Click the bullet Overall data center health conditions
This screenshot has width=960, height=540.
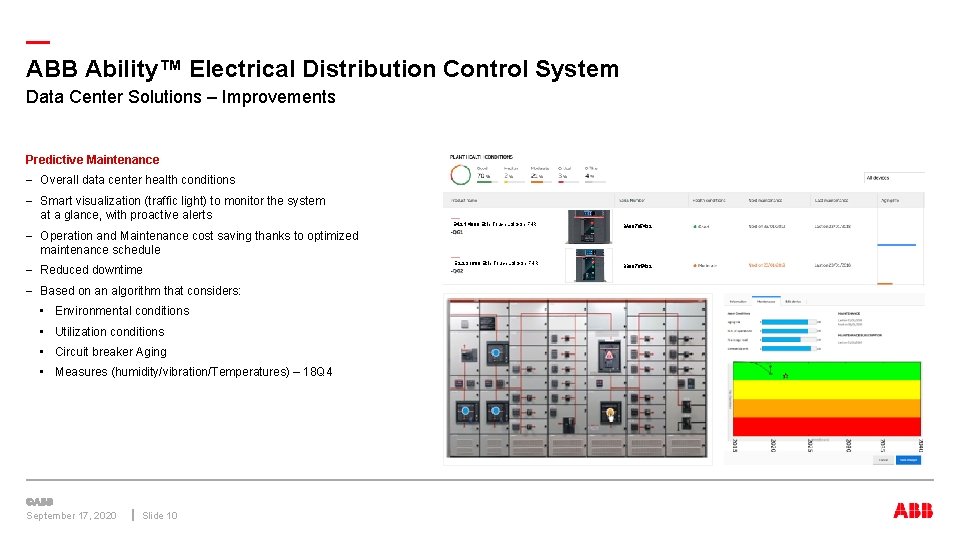tap(138, 180)
